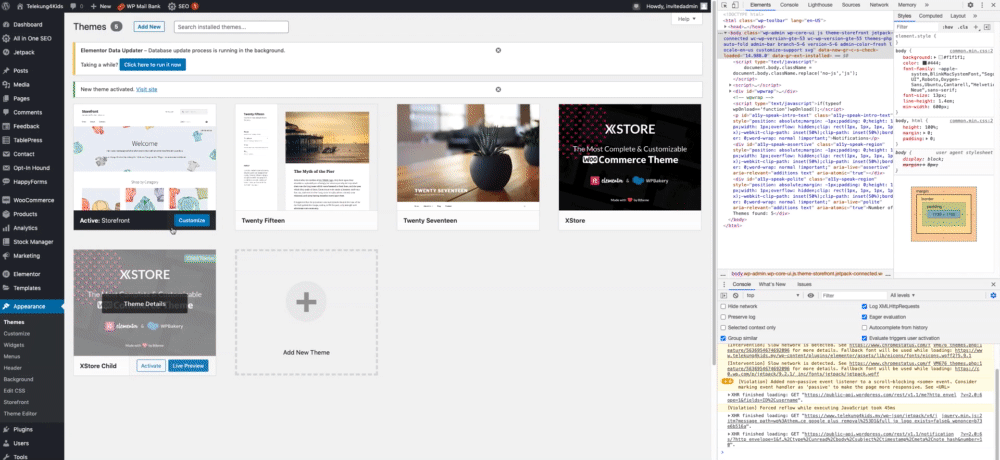Follow the Visit site link

[147, 89]
